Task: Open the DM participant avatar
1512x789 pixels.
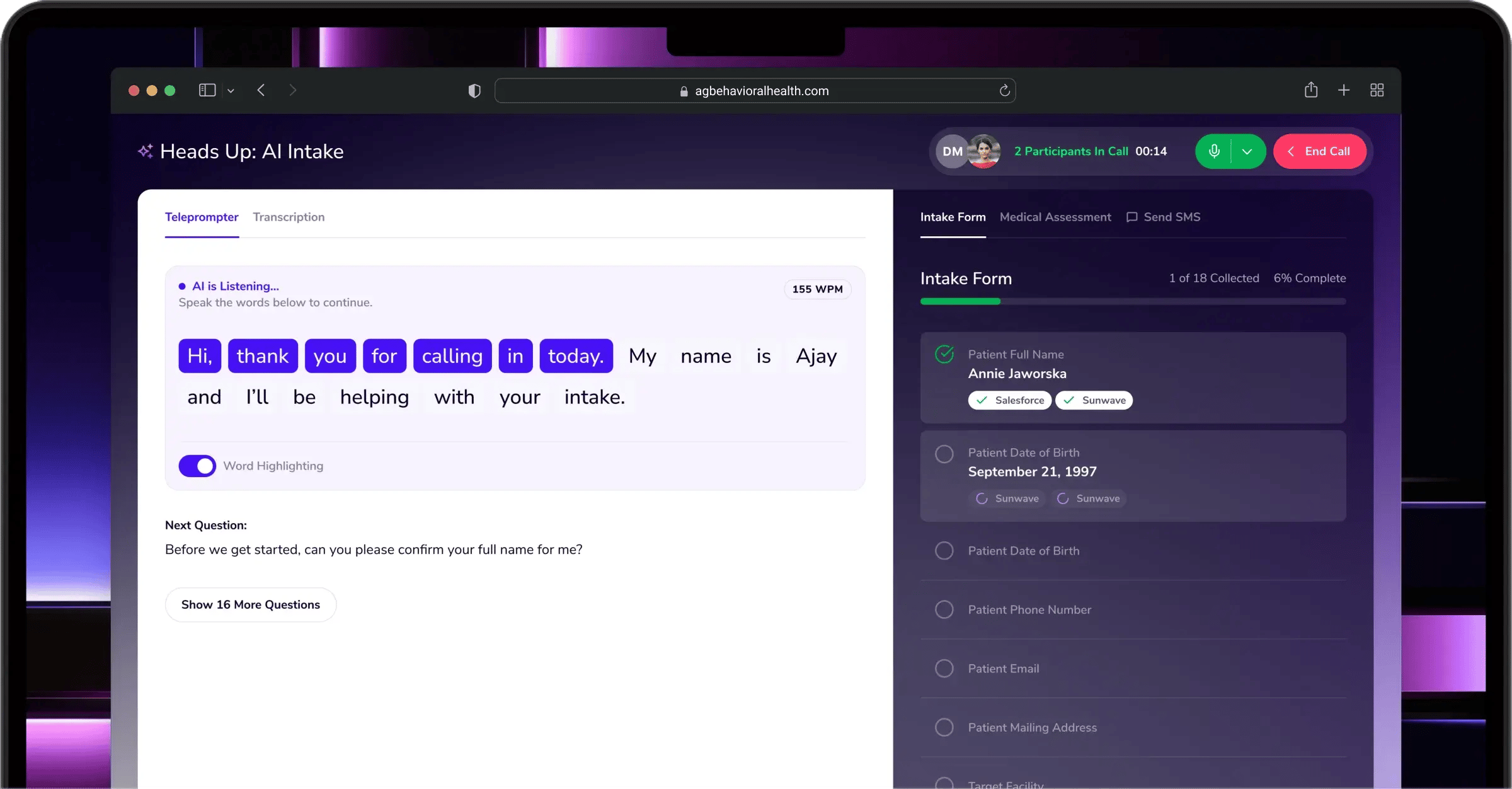Action: pos(952,151)
